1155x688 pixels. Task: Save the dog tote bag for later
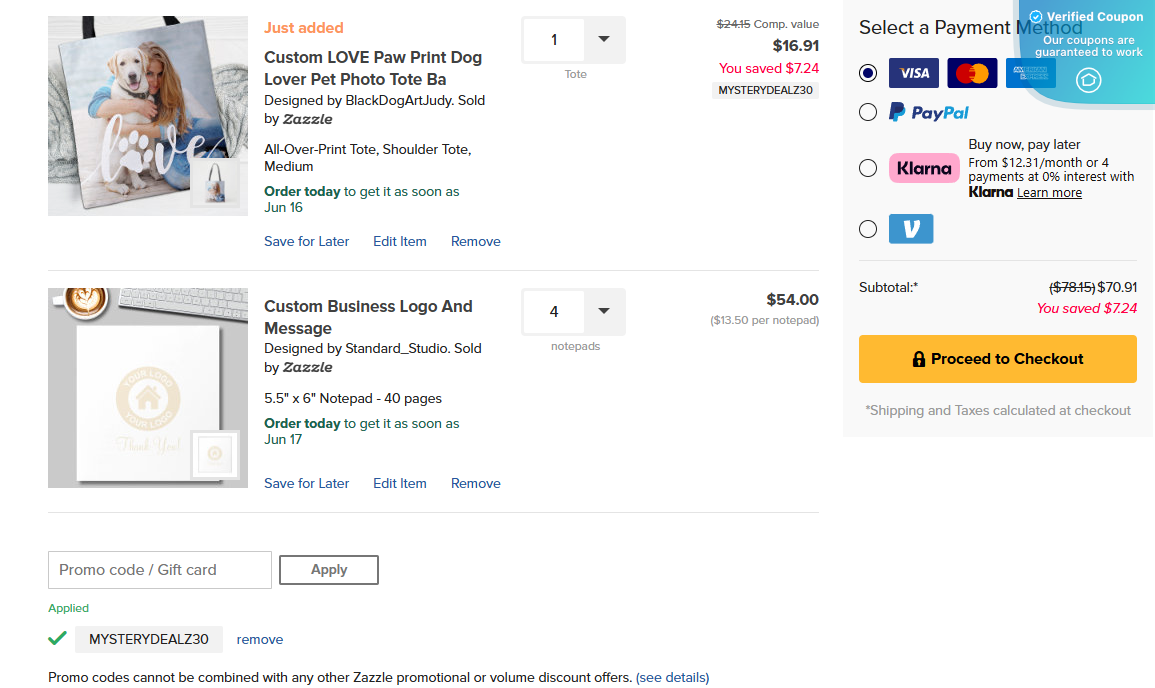306,241
